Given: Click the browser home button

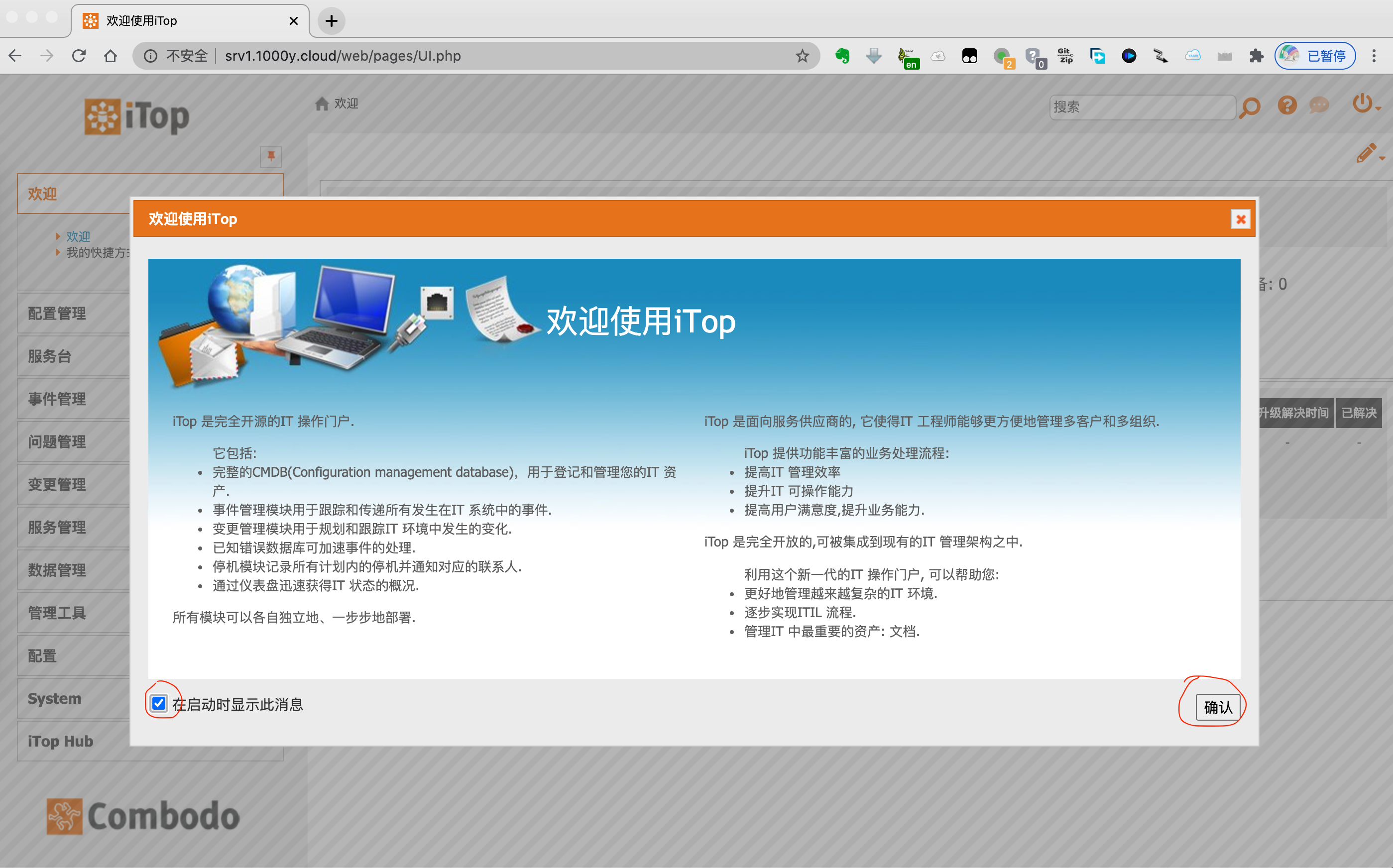Looking at the screenshot, I should coord(110,56).
